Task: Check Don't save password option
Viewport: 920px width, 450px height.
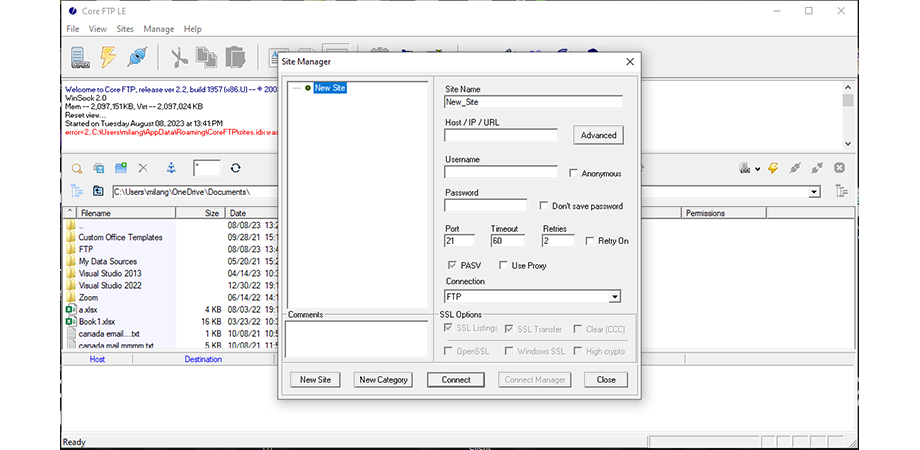Action: [x=544, y=206]
